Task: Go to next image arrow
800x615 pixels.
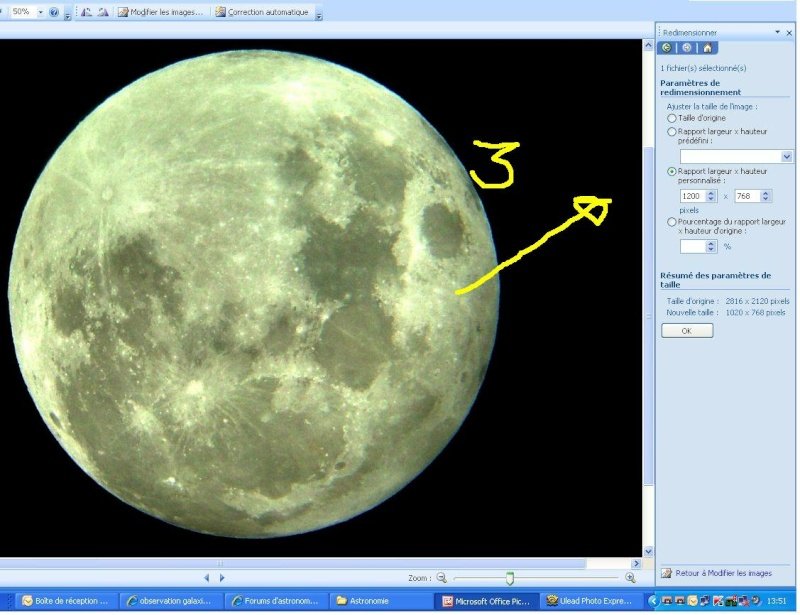Action: [x=222, y=578]
